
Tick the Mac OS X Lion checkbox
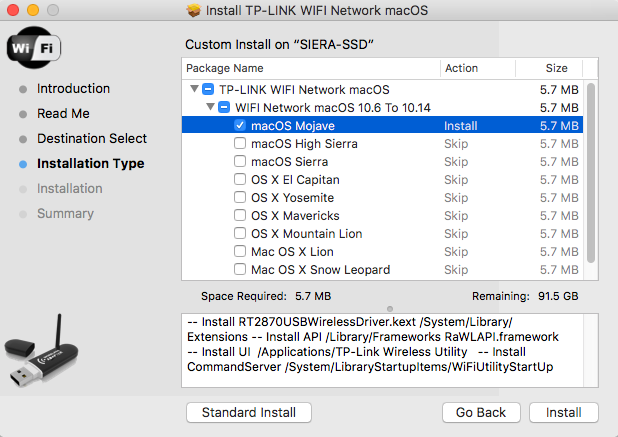(x=240, y=251)
